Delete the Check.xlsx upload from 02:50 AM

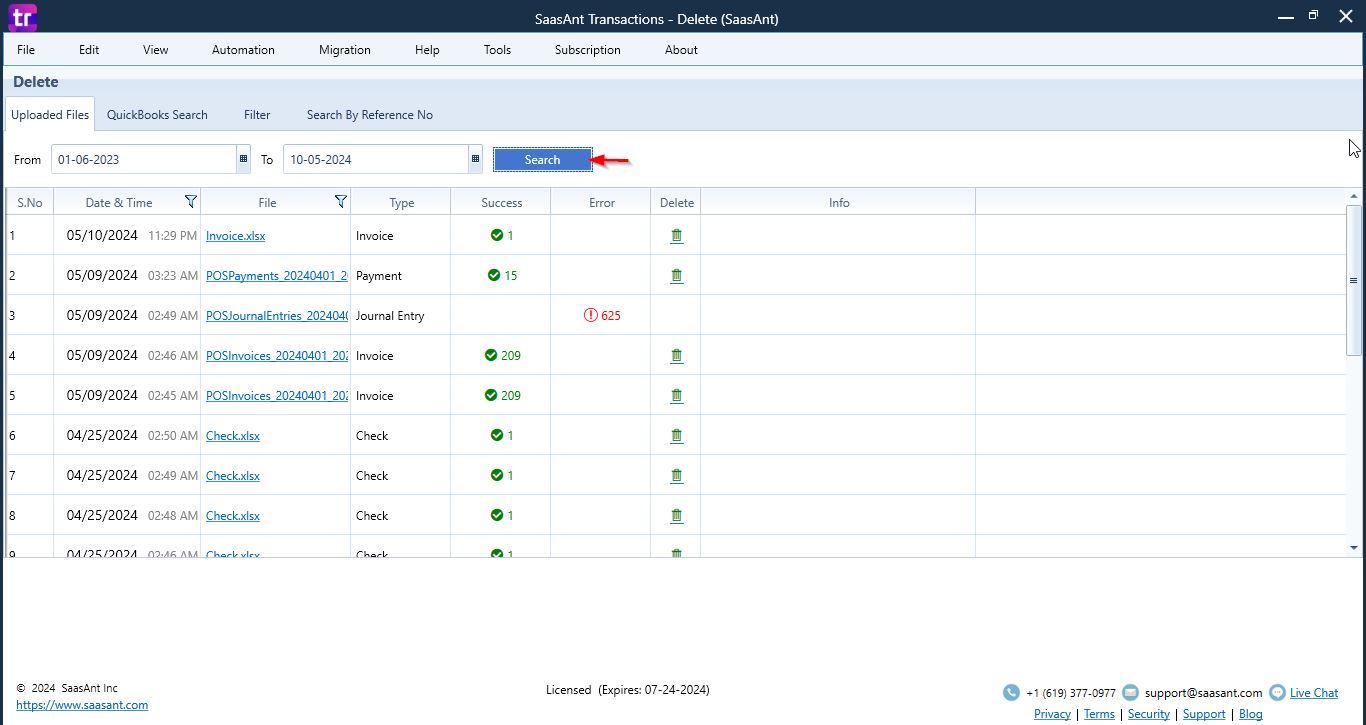pyautogui.click(x=676, y=436)
